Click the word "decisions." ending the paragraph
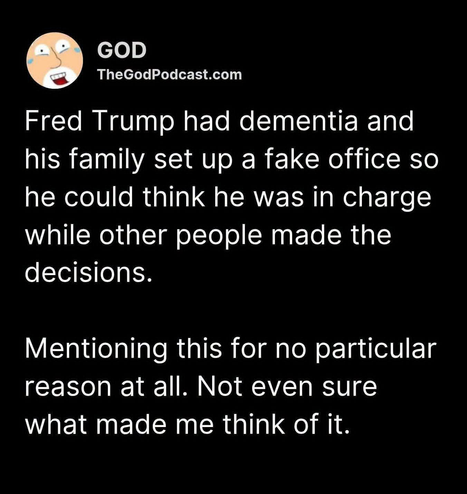Image resolution: width=467 pixels, height=494 pixels. [88, 273]
